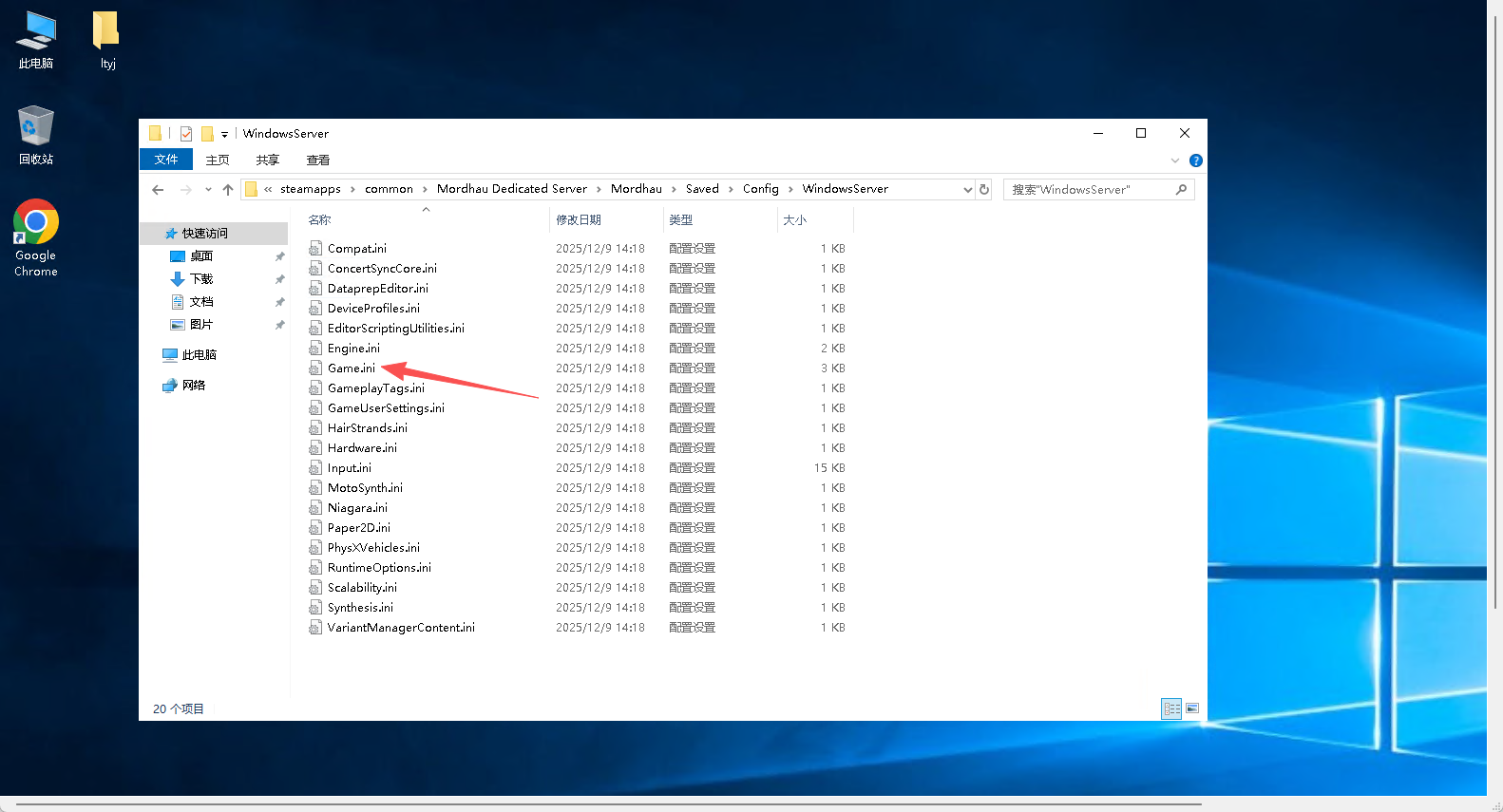Screen dimensions: 1503x812
Task: Click the Back navigation arrow
Action: pos(158,190)
